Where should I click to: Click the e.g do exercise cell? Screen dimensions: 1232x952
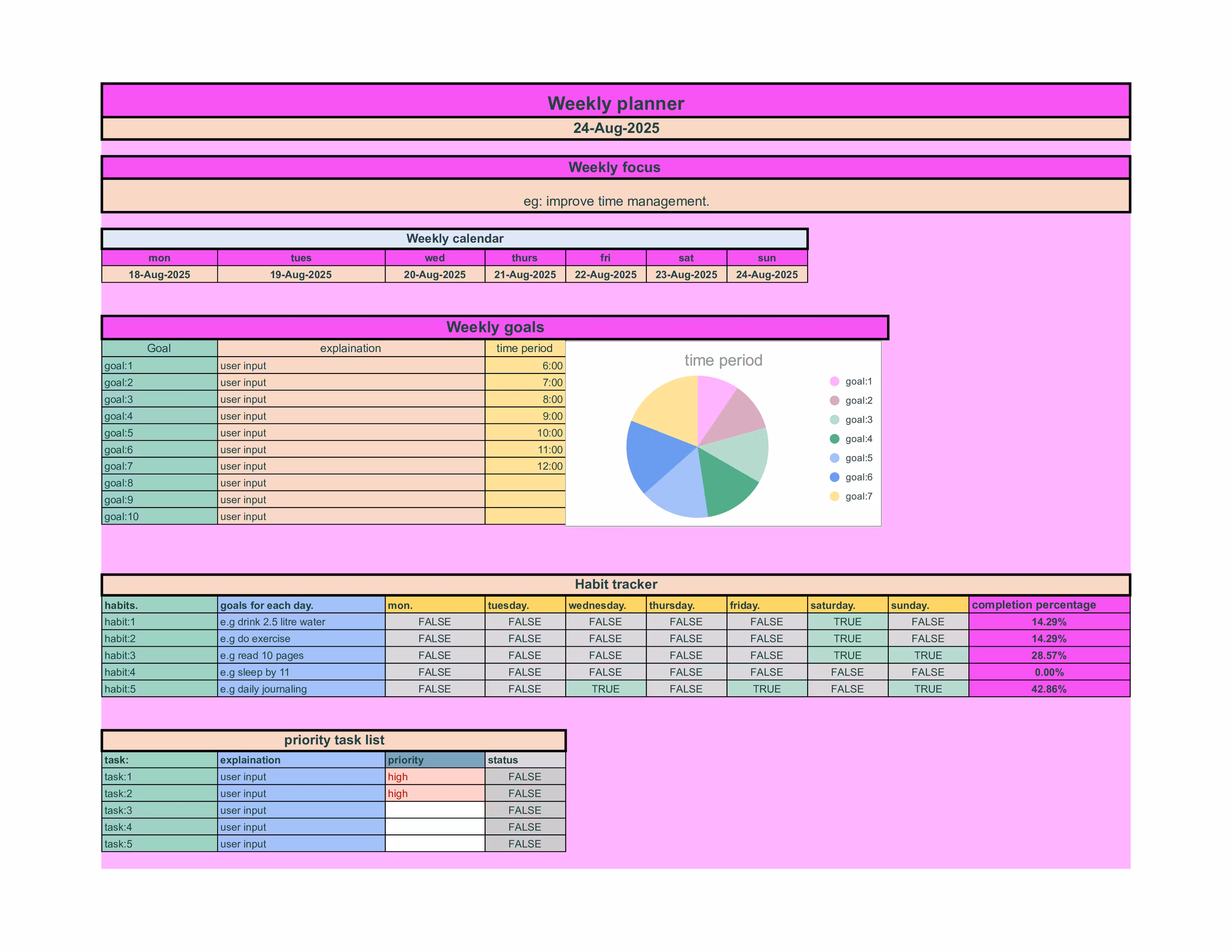pyautogui.click(x=301, y=638)
